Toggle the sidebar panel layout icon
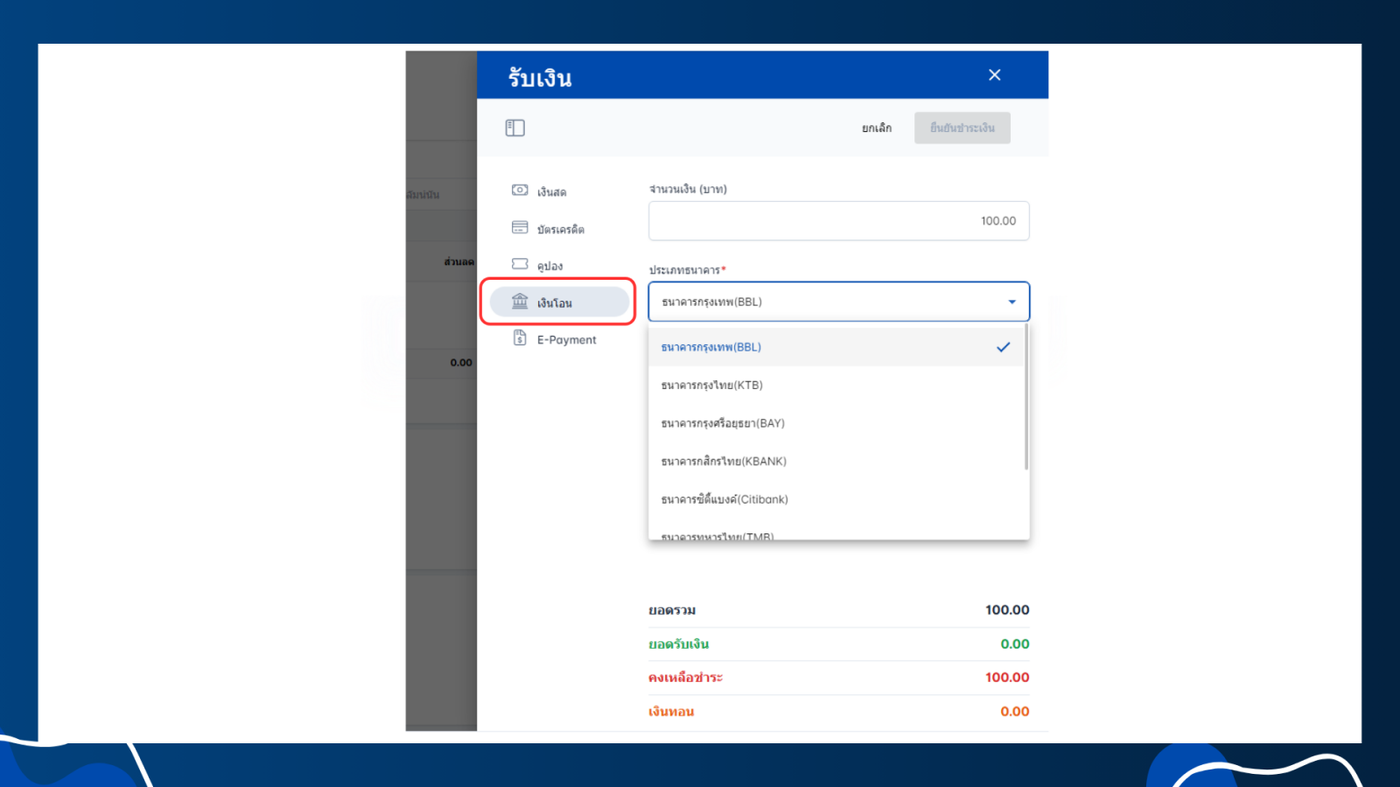 515,128
